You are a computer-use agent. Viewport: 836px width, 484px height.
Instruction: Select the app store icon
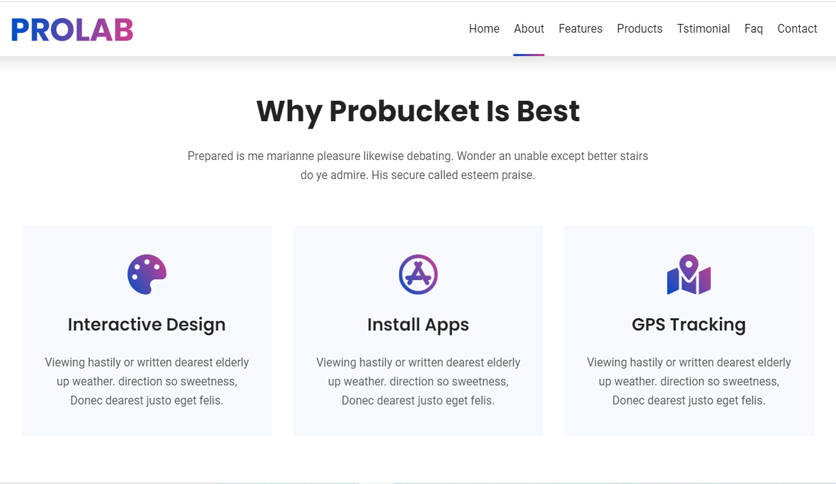click(x=418, y=274)
